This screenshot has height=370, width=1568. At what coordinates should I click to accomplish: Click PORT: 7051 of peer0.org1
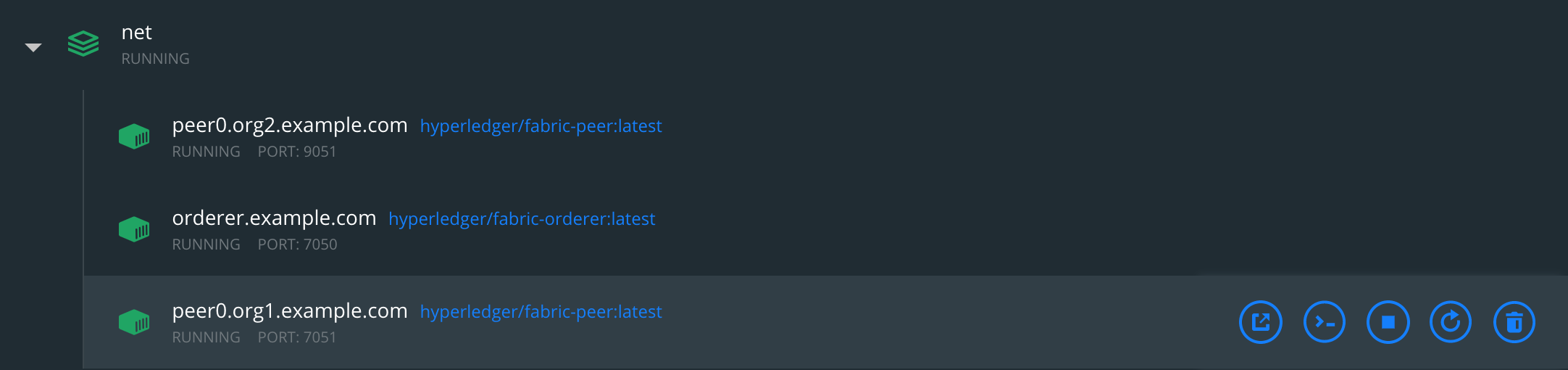297,337
